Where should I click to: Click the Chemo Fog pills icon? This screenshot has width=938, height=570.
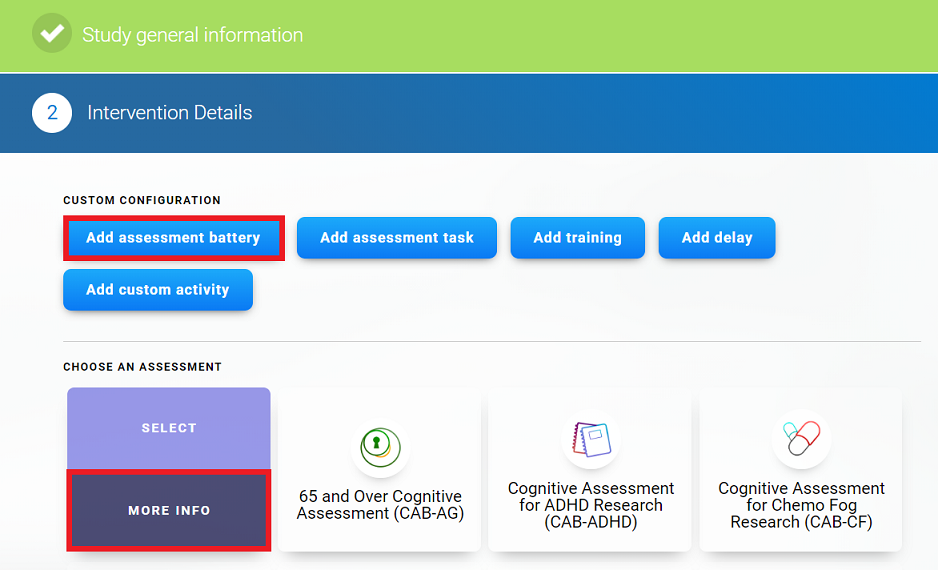point(801,439)
